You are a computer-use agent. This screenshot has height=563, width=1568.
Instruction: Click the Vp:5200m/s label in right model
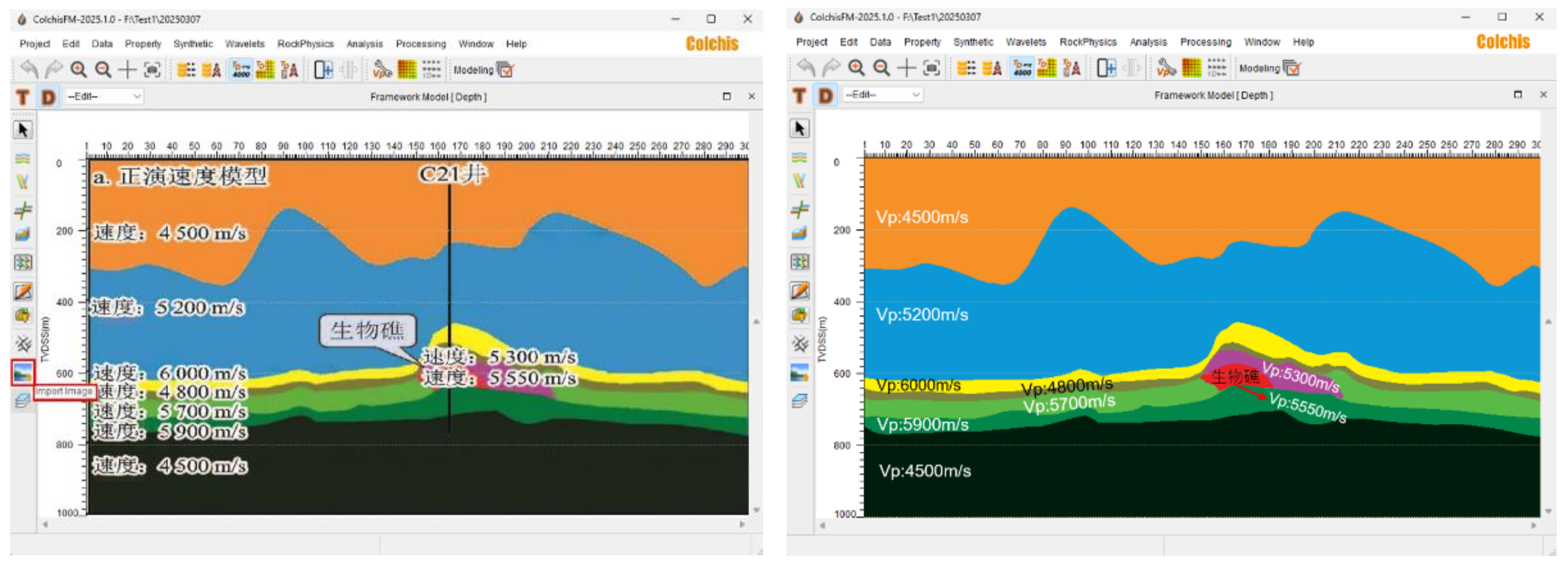921,315
